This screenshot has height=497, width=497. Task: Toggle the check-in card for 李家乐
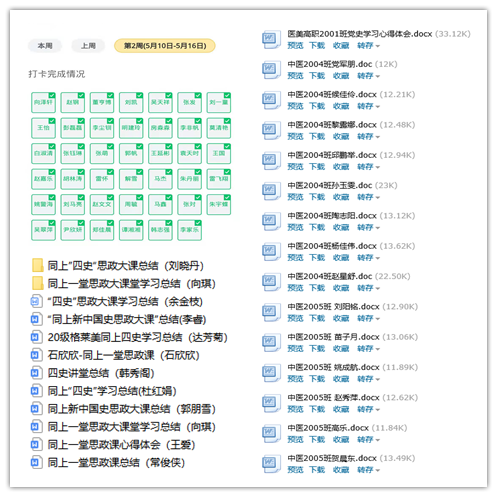point(190,230)
